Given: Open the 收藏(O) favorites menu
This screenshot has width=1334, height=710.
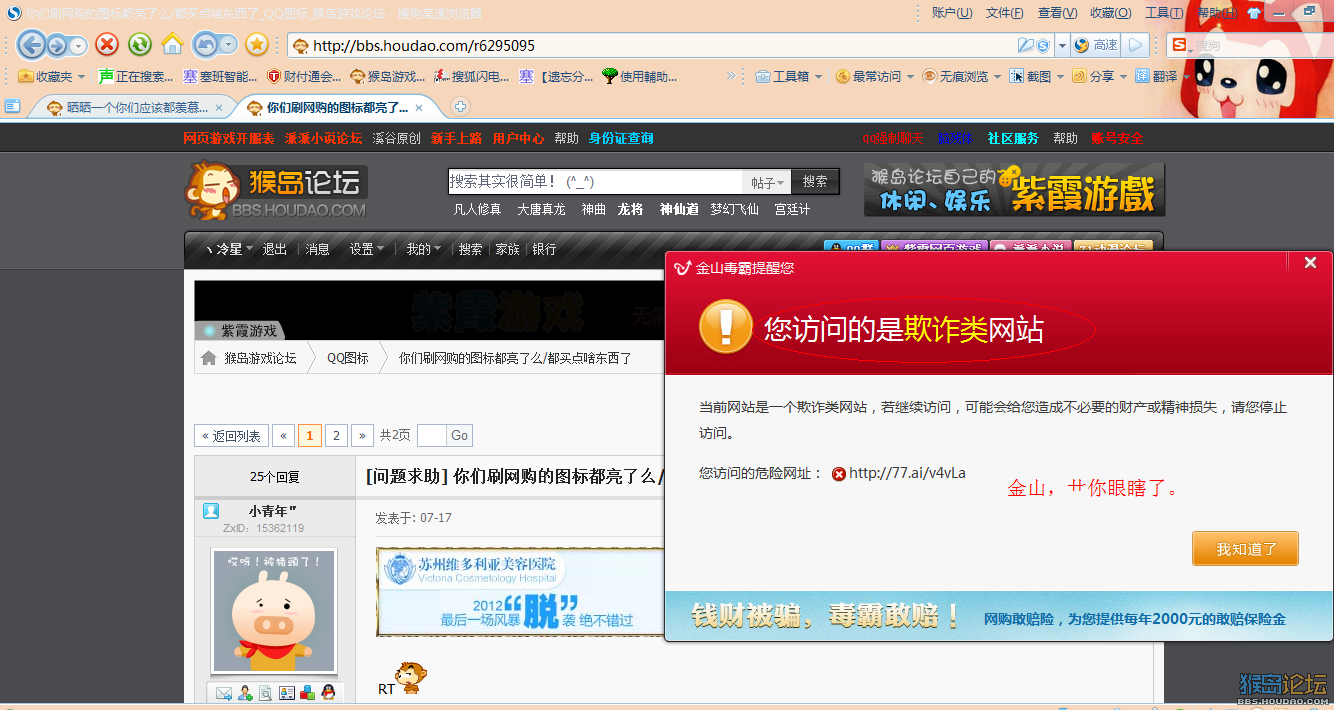Looking at the screenshot, I should tap(1110, 13).
